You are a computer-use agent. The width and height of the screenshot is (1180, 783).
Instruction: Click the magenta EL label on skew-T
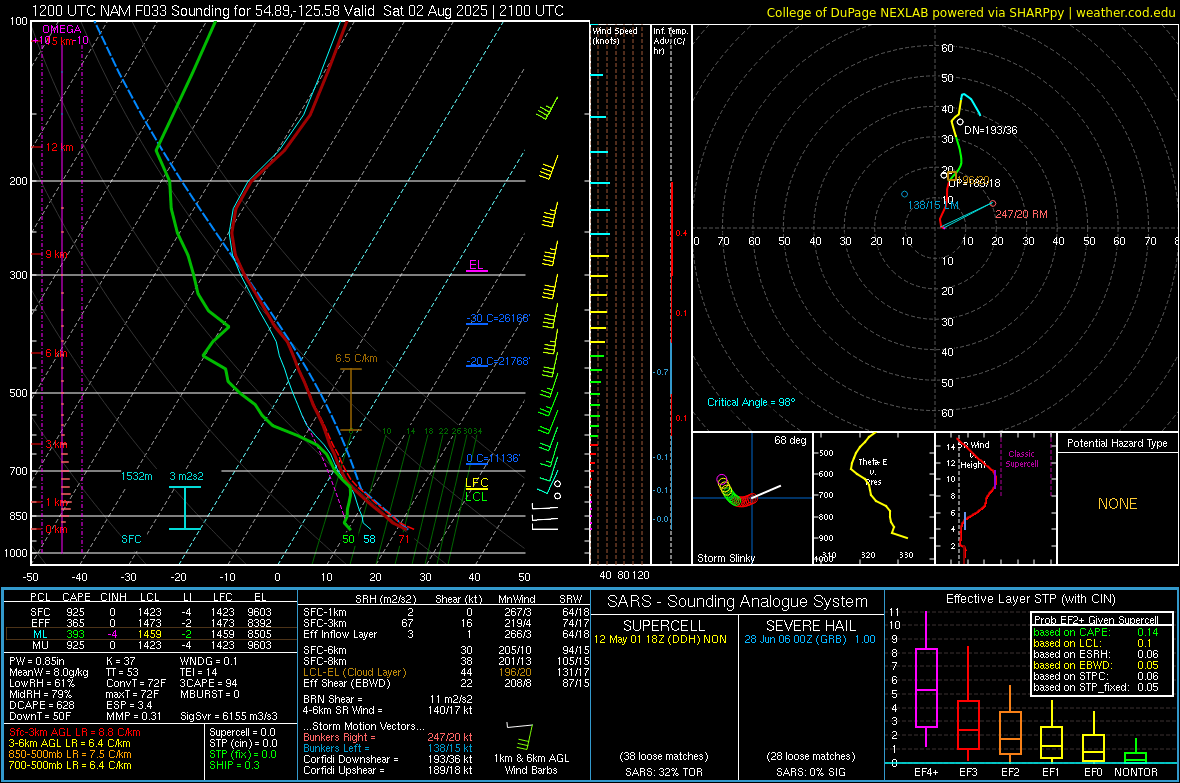point(476,264)
